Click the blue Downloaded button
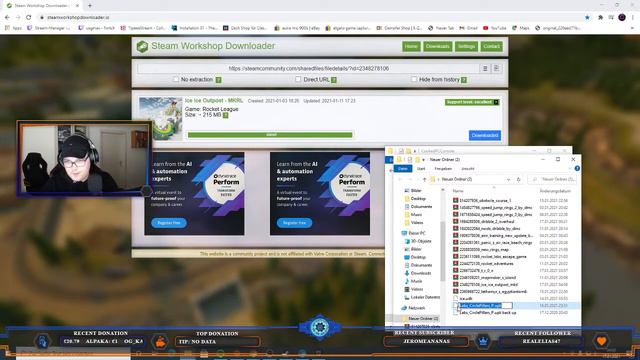640x360 pixels. (x=484, y=135)
